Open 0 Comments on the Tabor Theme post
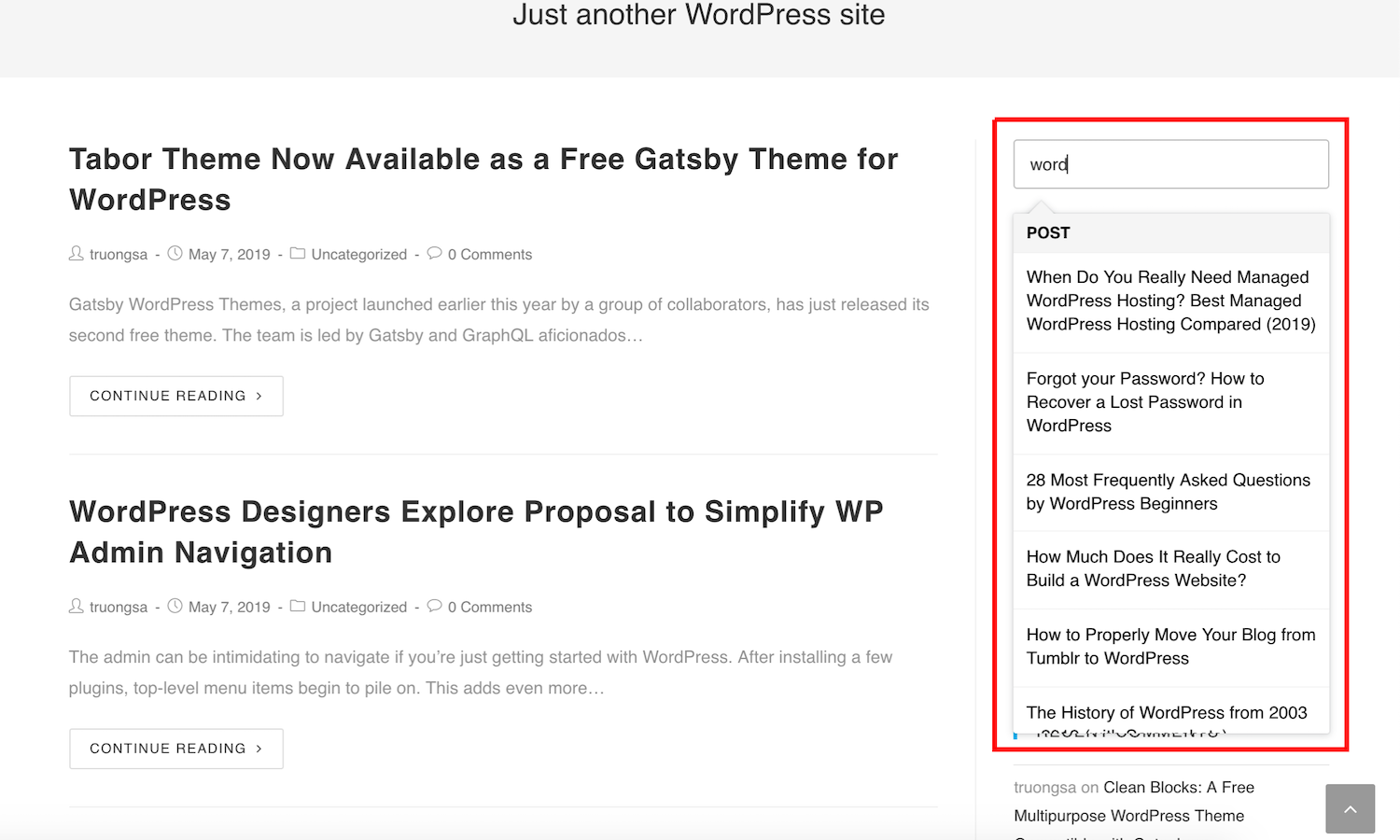The width and height of the screenshot is (1400, 840). 490,254
